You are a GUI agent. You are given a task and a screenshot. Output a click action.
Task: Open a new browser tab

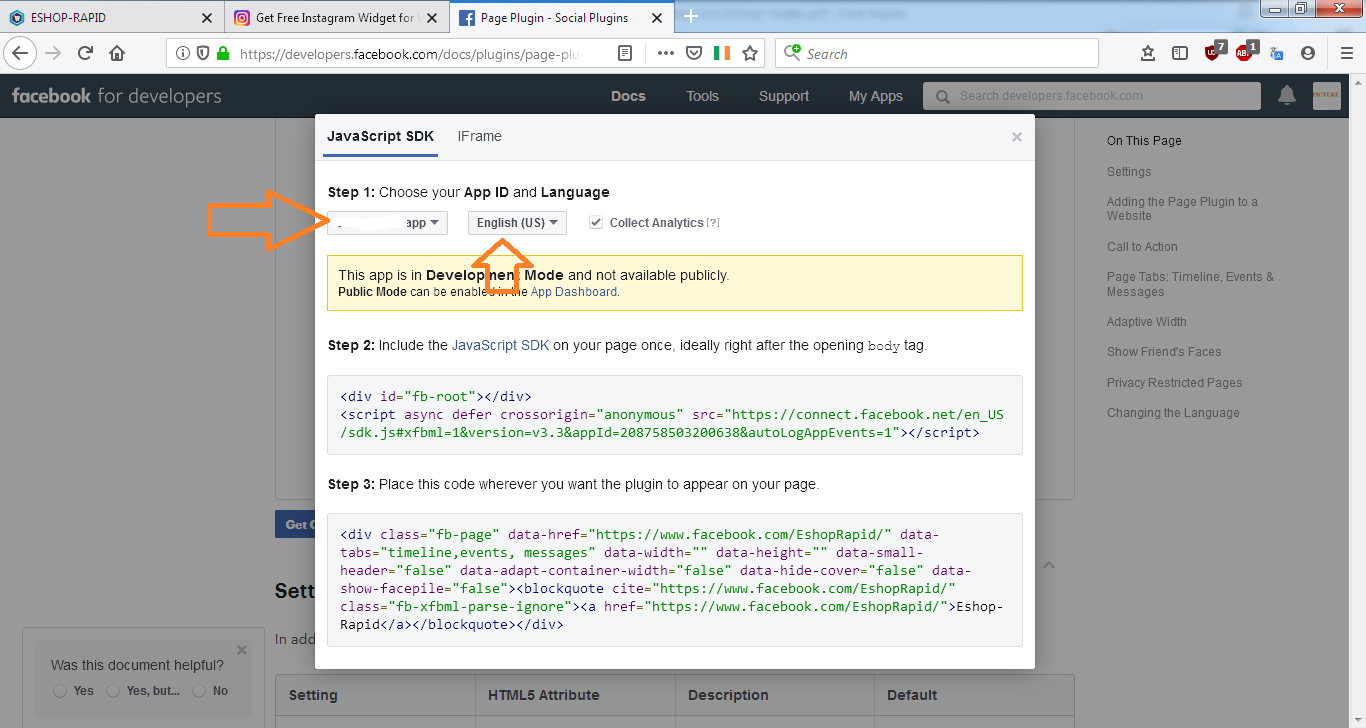[690, 17]
